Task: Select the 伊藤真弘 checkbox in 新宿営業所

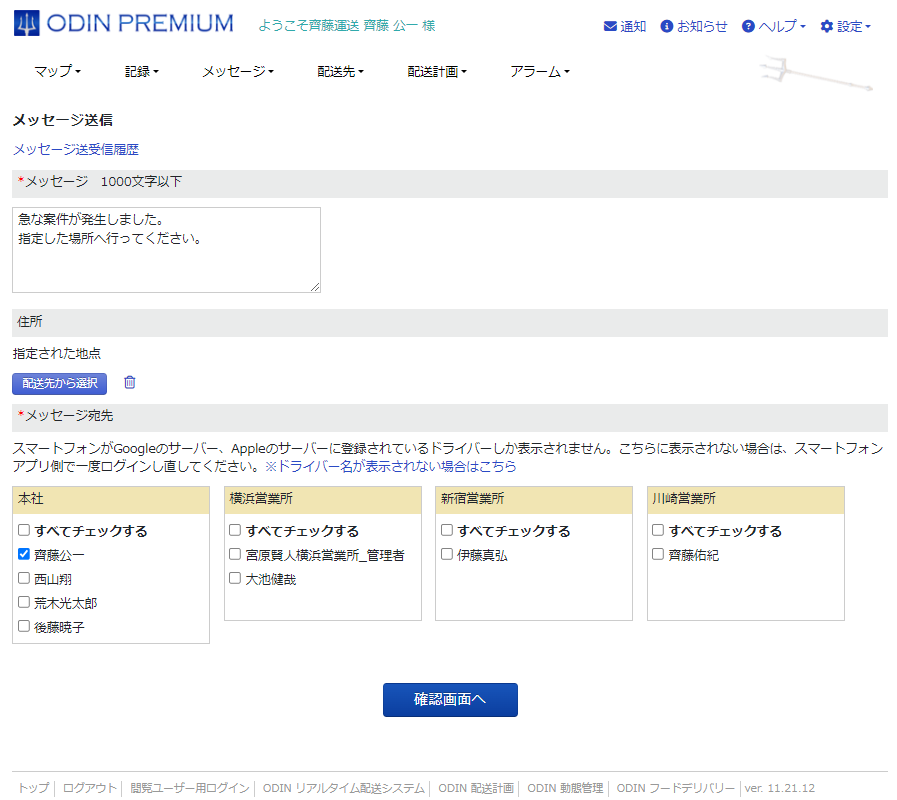Action: coord(447,554)
